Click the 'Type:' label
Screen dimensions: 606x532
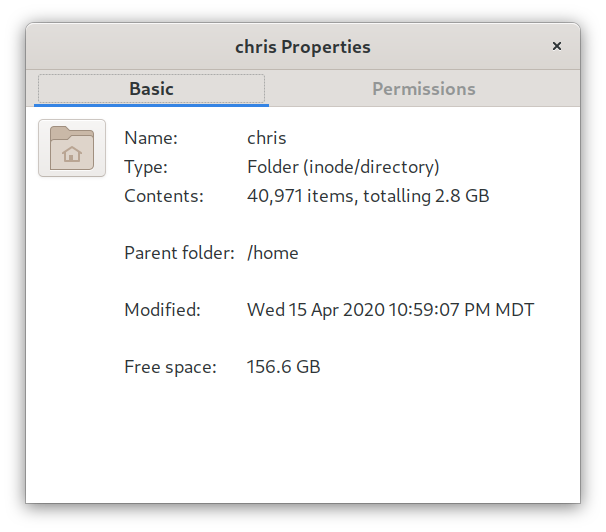click(146, 167)
